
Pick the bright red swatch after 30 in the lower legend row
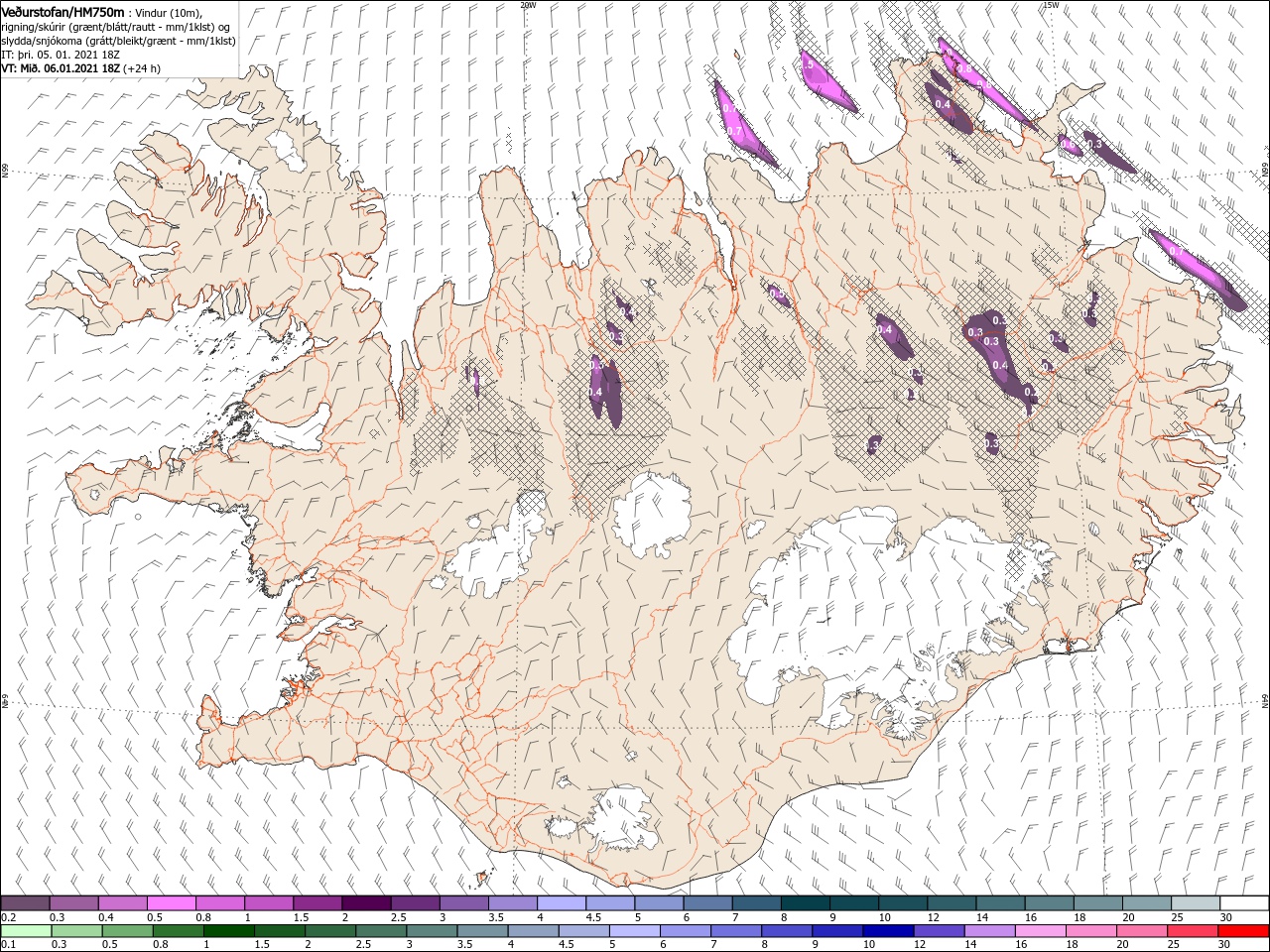tap(1244, 931)
